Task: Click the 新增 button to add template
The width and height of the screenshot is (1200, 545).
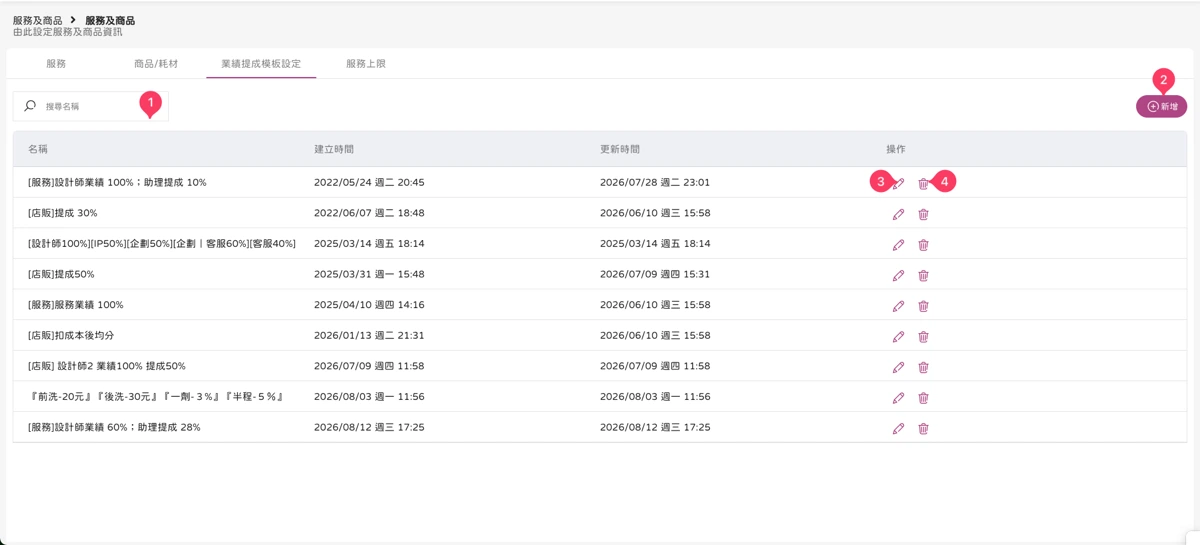Action: [x=1161, y=106]
